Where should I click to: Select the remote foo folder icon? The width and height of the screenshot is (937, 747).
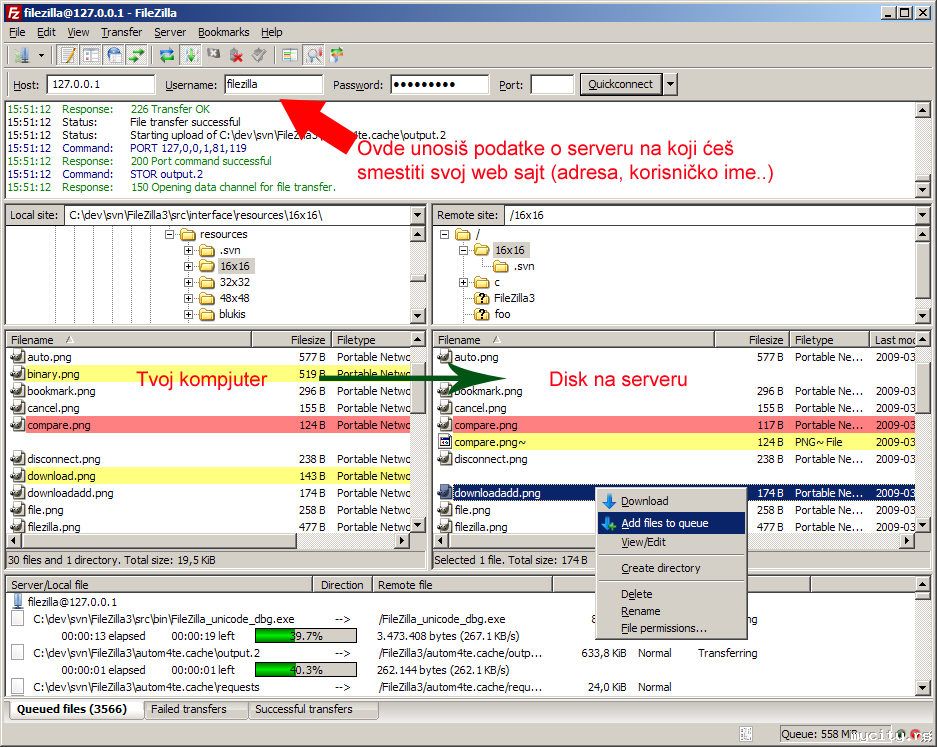click(482, 314)
